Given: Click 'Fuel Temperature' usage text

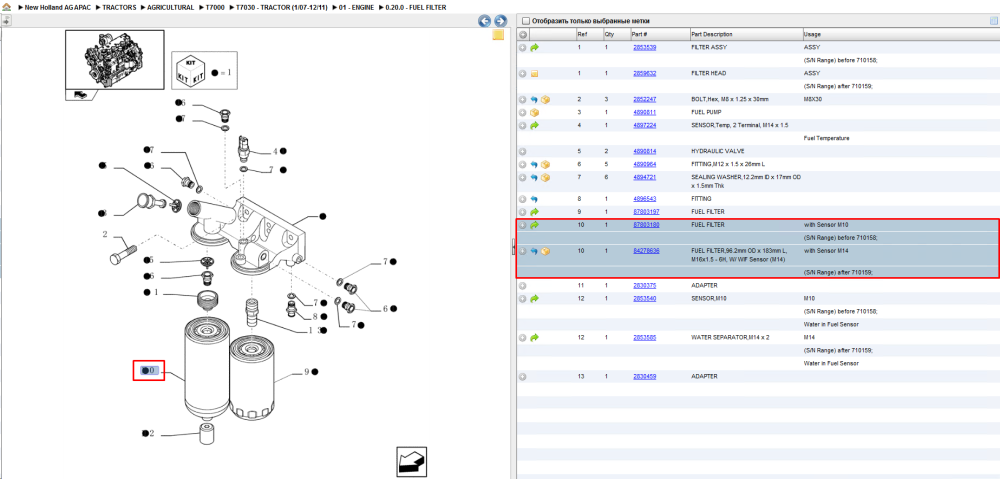Looking at the screenshot, I should tap(827, 138).
